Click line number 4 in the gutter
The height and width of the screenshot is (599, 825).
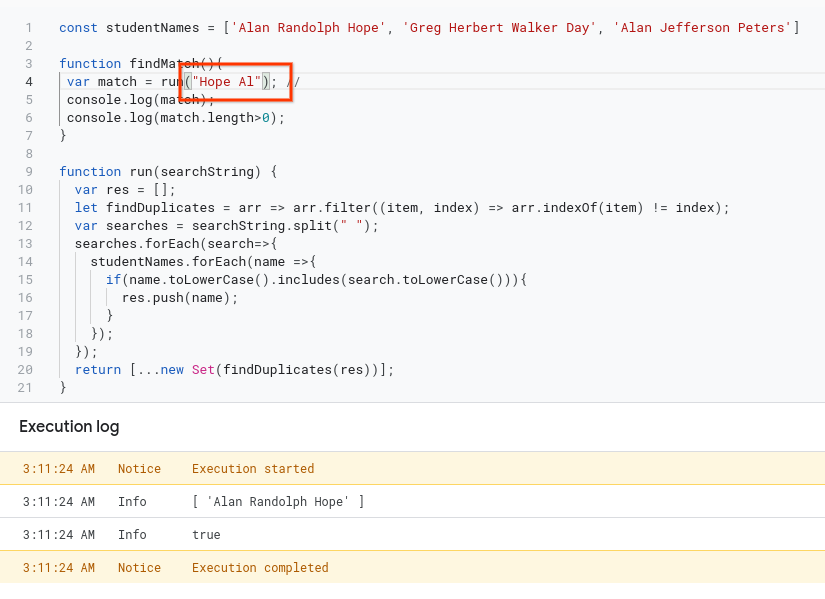click(x=29, y=82)
